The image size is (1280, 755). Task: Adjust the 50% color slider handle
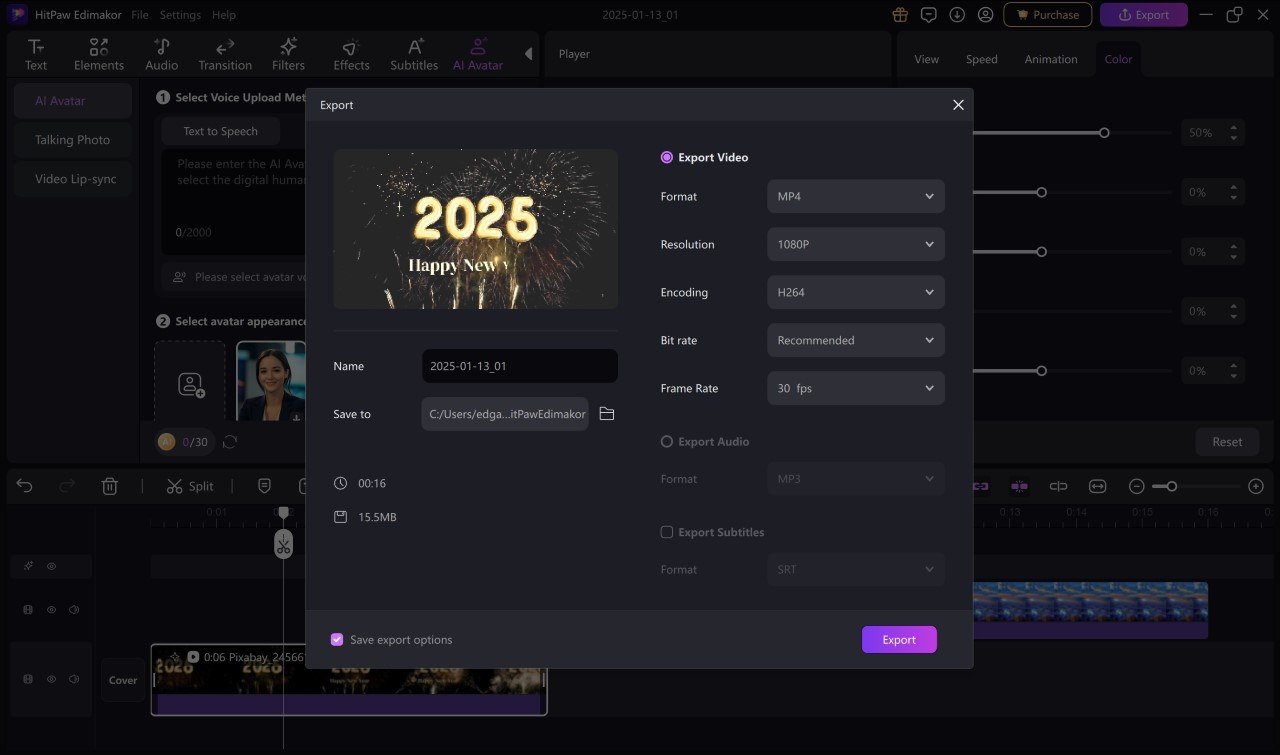[x=1104, y=132]
